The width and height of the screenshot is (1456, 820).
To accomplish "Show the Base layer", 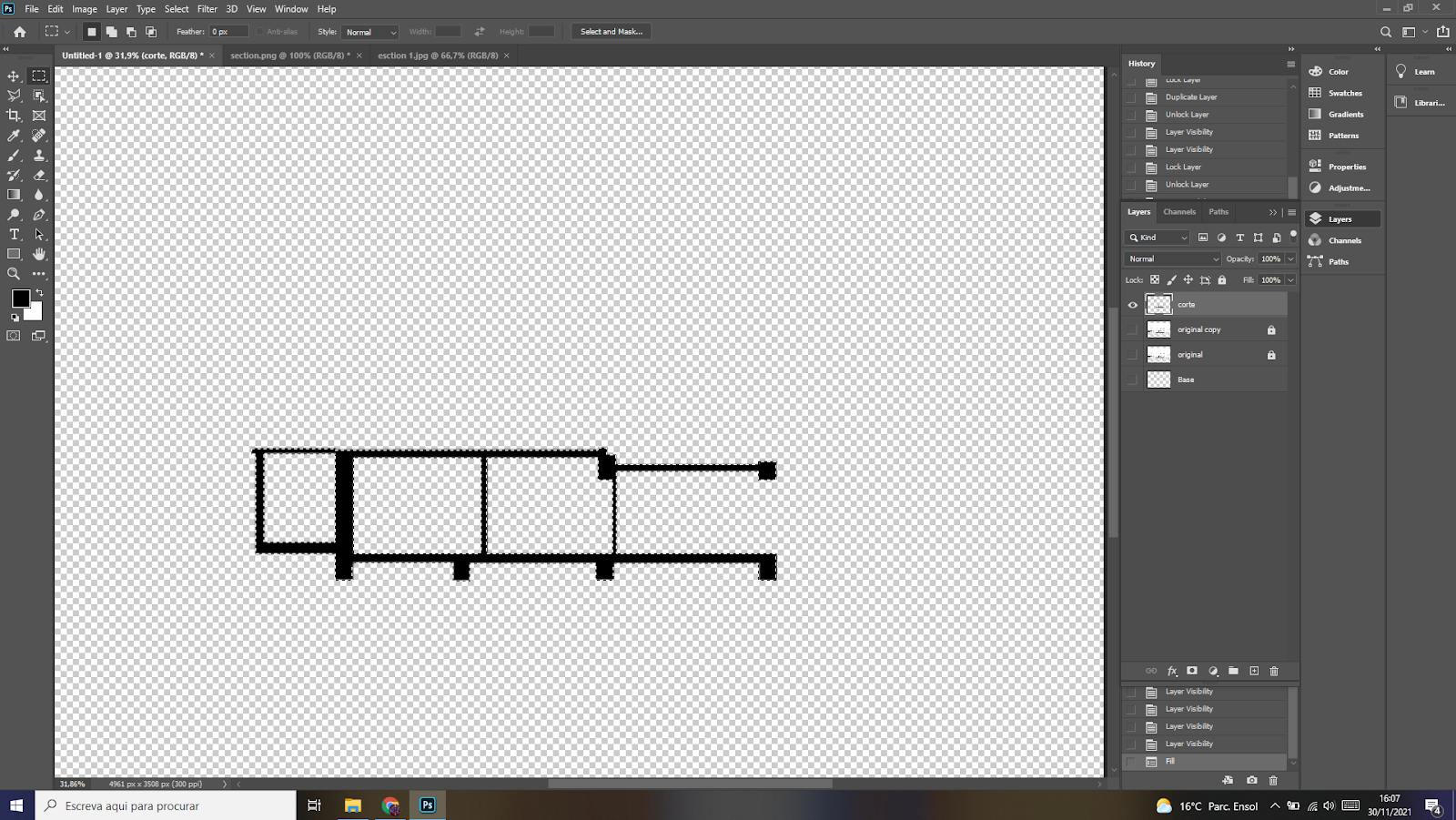I will (1133, 380).
